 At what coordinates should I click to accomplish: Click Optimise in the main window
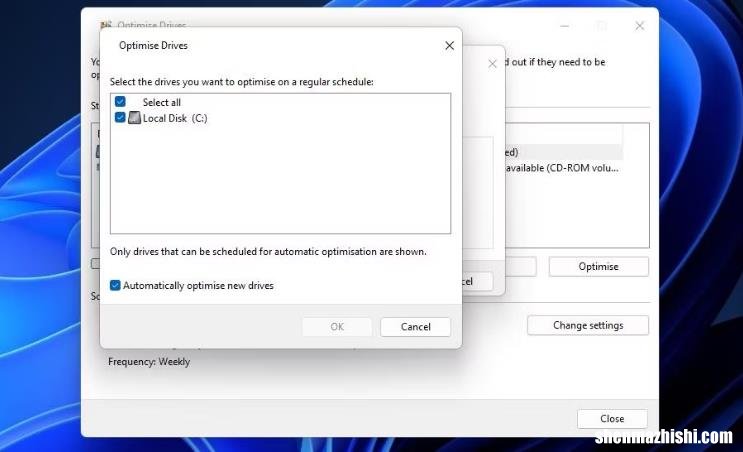(x=598, y=267)
